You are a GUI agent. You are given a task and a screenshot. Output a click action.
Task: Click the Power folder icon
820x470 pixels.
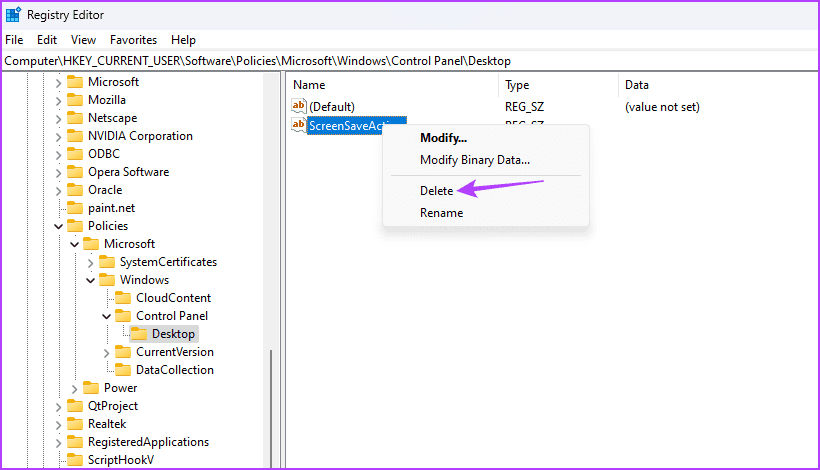coord(91,388)
